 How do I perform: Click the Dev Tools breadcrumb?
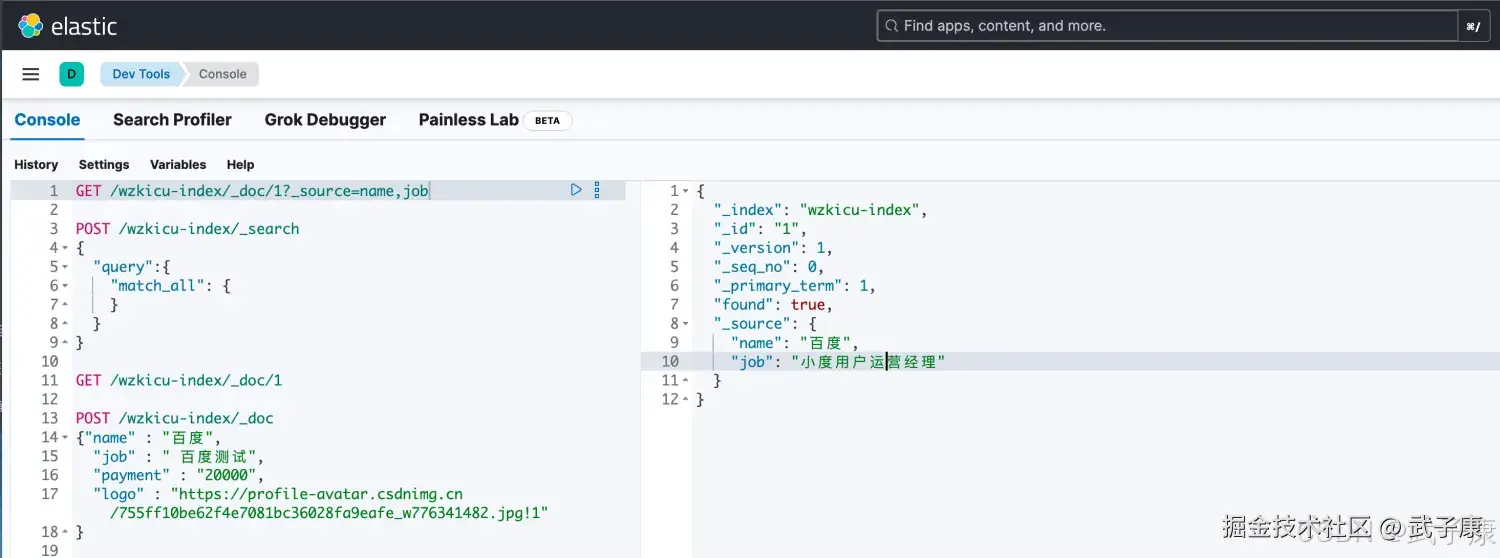141,74
